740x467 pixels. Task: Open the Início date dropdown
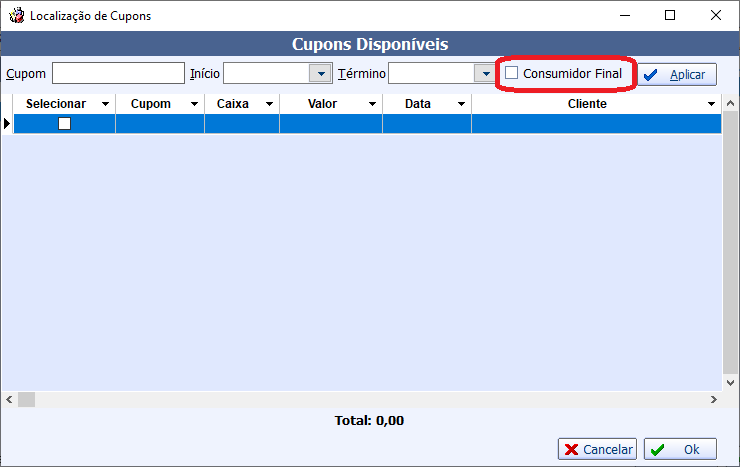(x=320, y=74)
